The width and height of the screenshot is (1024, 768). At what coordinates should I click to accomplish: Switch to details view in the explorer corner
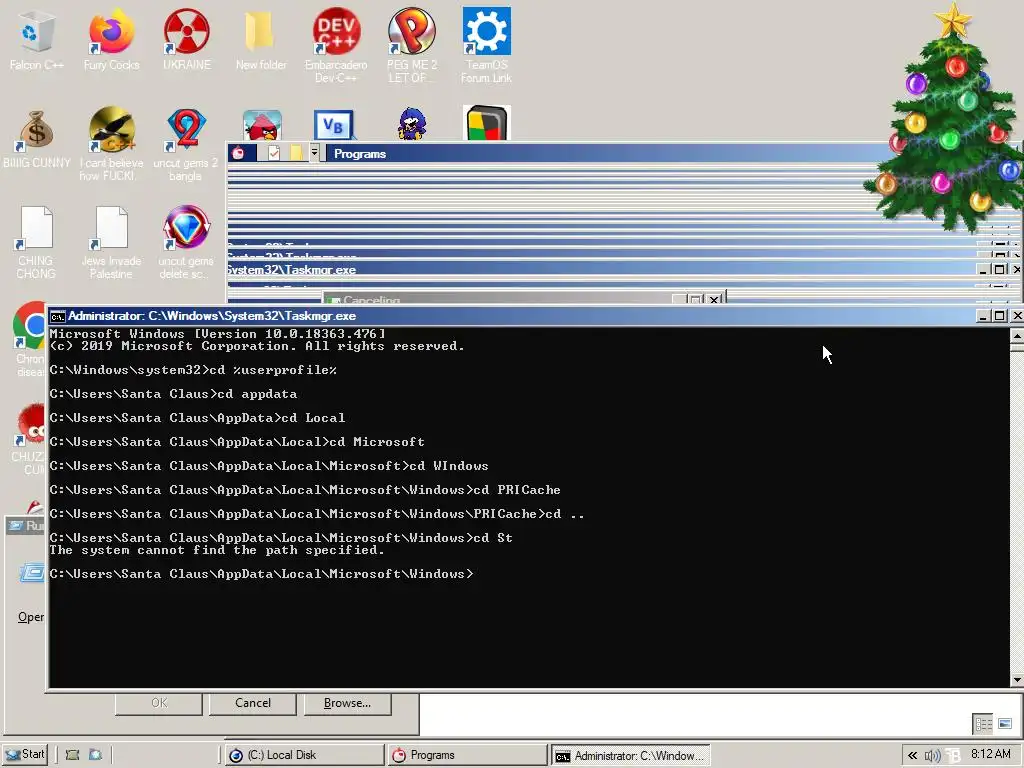[983, 724]
